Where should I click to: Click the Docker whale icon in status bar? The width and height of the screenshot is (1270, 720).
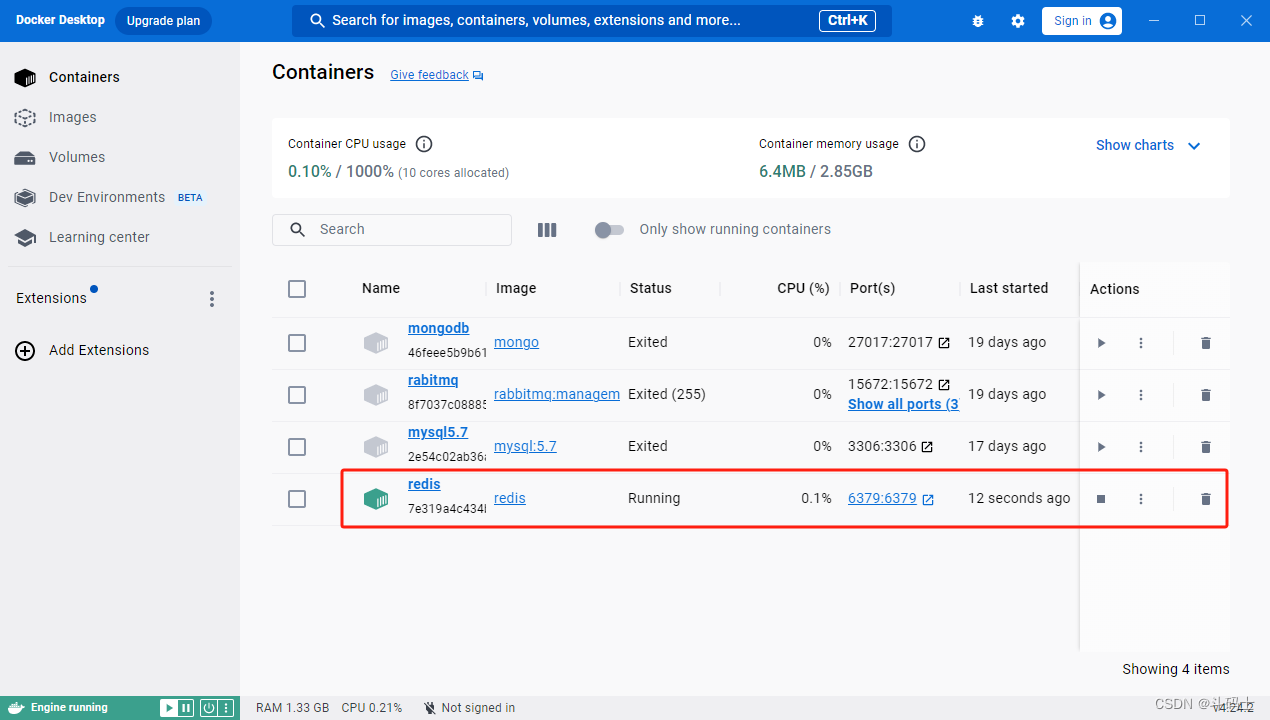pos(15,708)
